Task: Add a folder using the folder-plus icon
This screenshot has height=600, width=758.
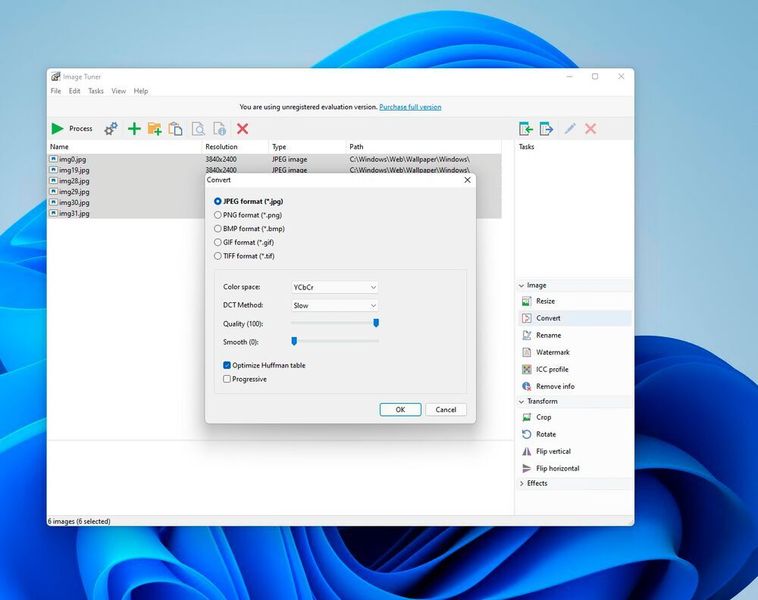Action: pos(154,129)
